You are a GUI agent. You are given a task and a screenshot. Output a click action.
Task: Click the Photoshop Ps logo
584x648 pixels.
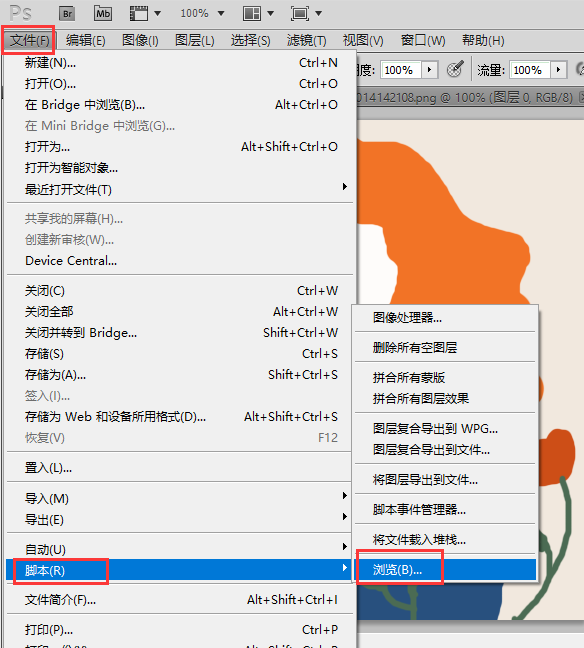20,13
